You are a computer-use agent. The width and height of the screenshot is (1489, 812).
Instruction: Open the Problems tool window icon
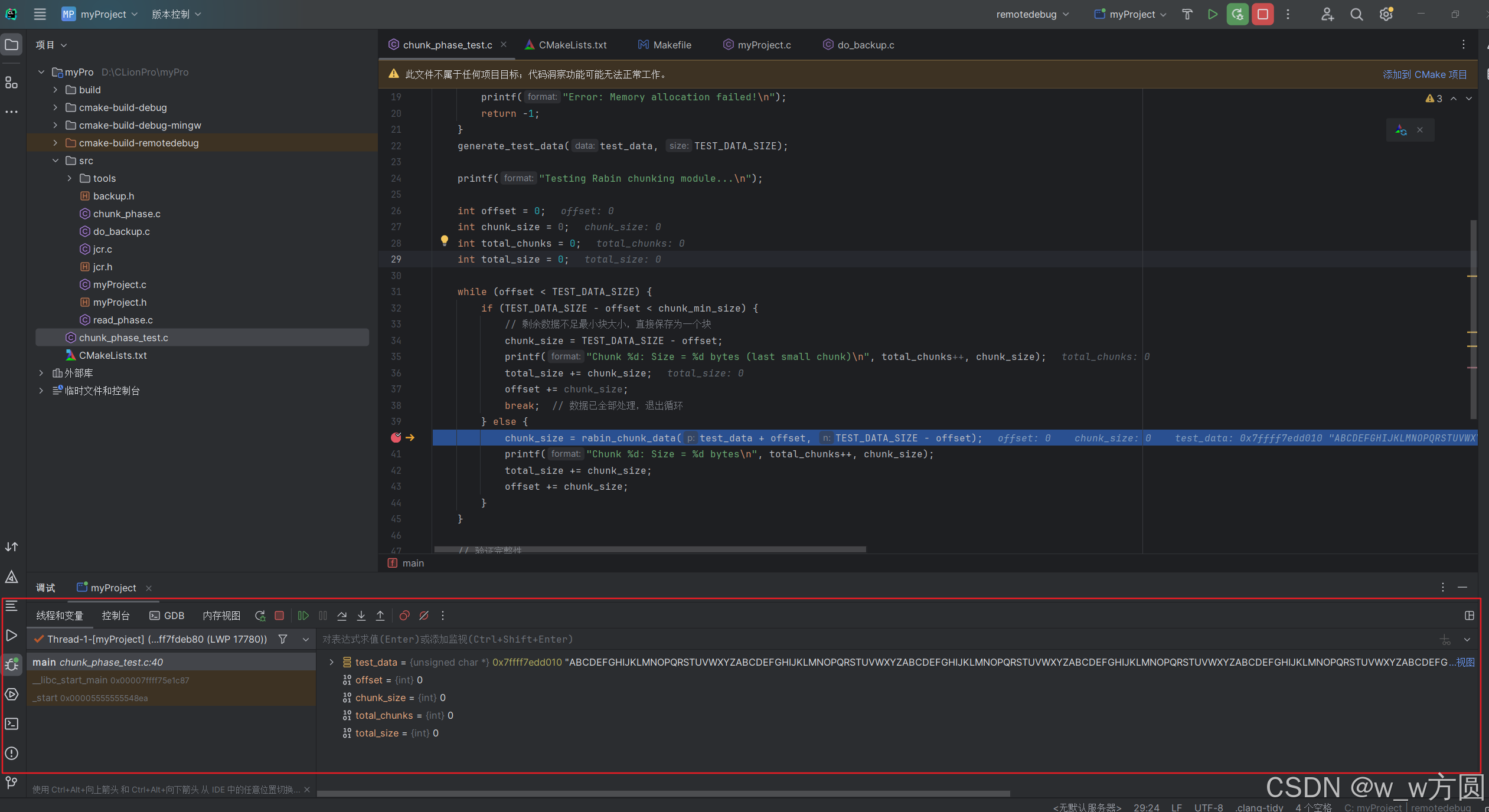[12, 754]
